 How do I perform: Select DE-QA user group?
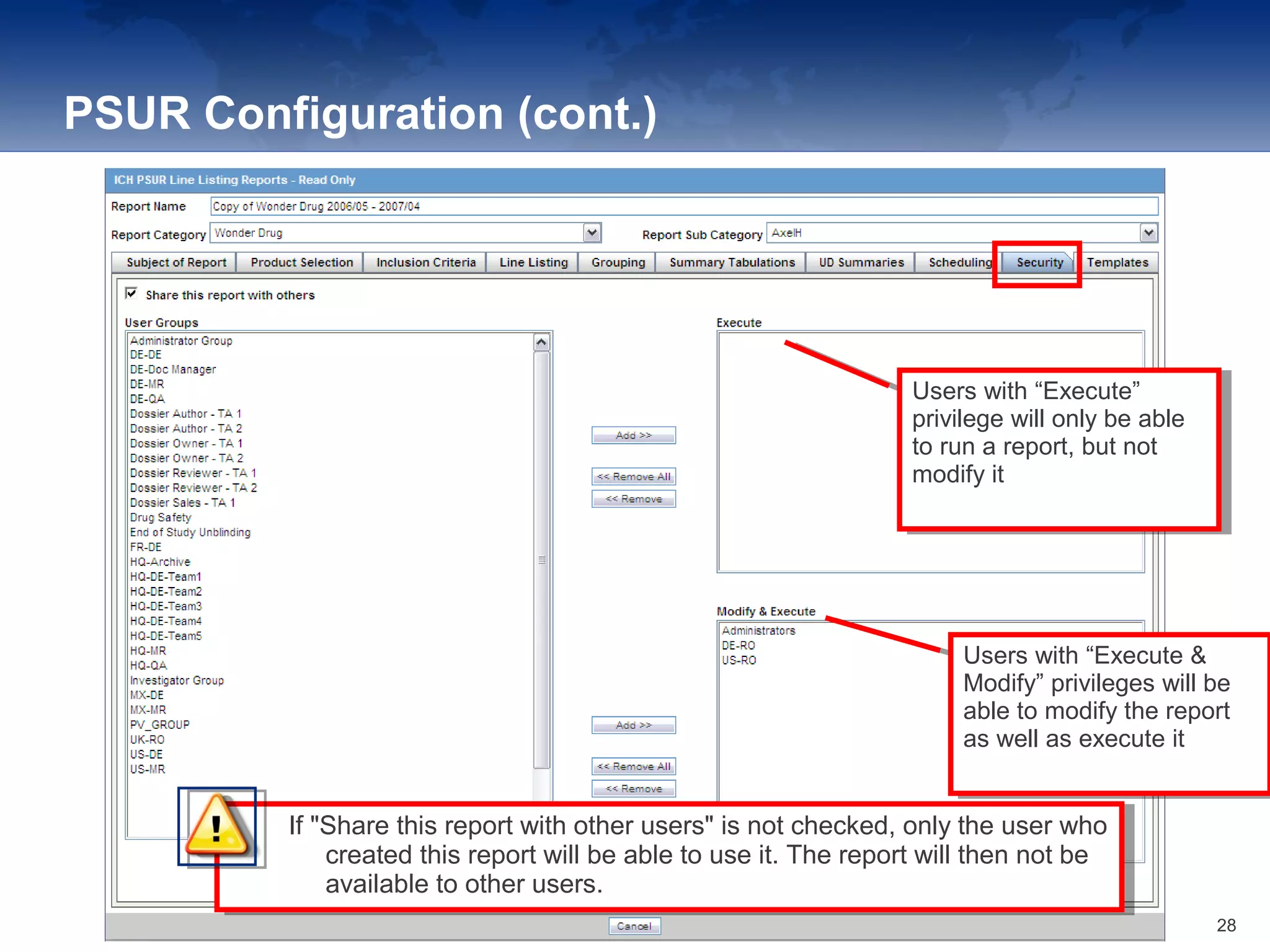148,399
